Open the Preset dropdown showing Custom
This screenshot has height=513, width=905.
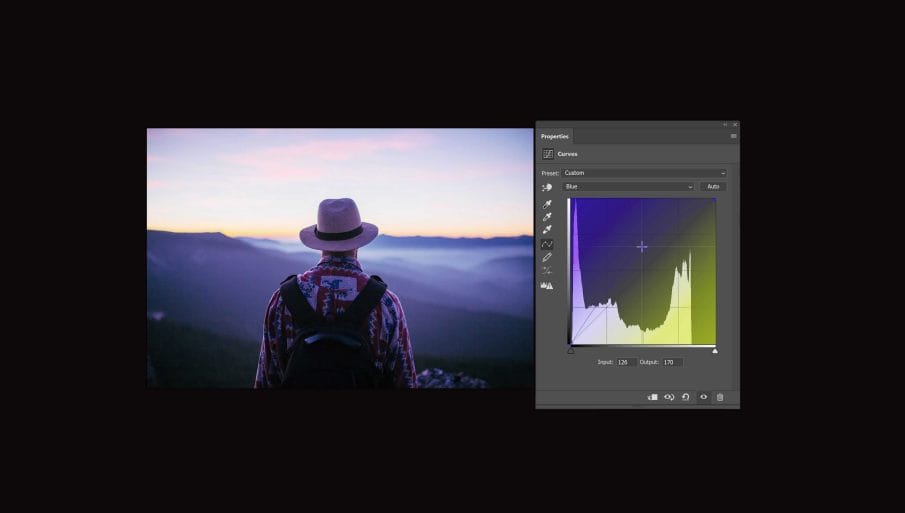tap(644, 173)
